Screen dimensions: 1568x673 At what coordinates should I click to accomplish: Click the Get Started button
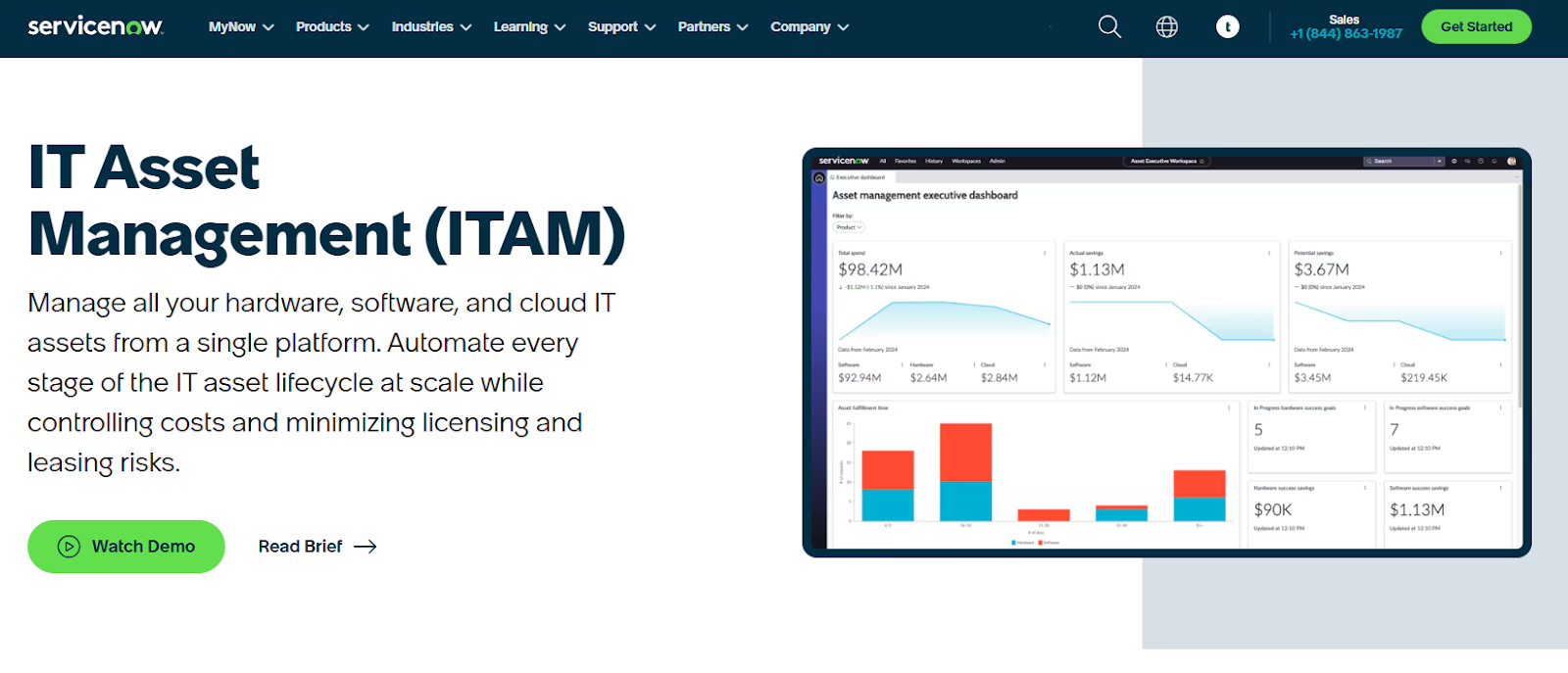(1476, 26)
